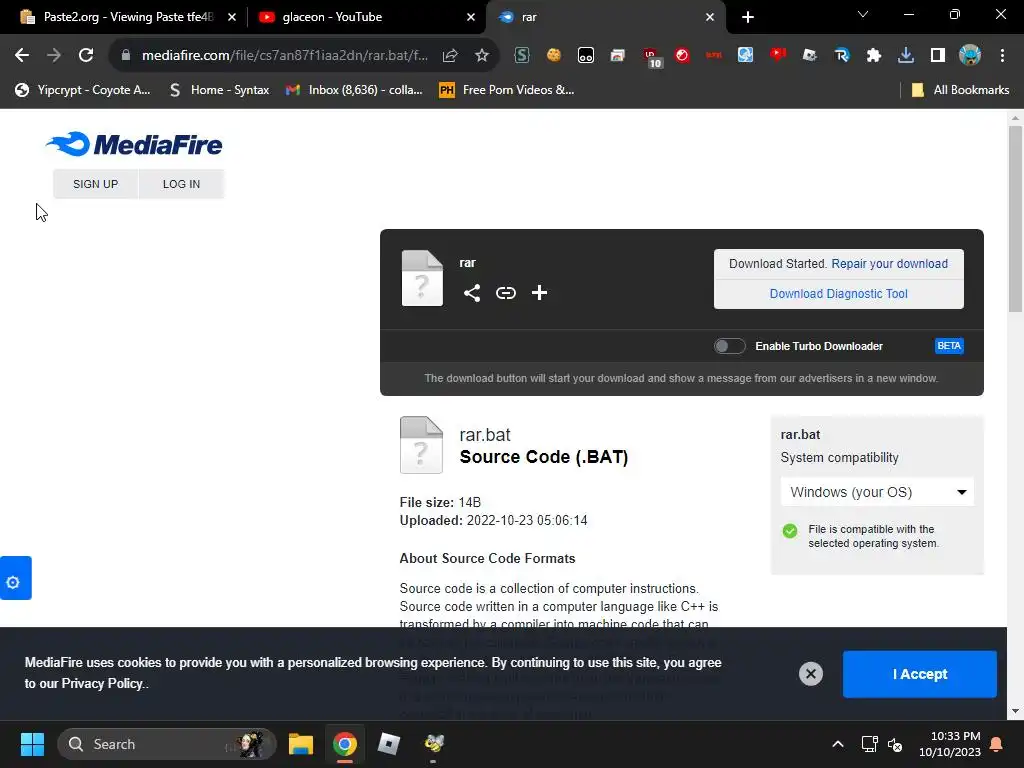Click the plus icon to add file
This screenshot has width=1024, height=768.
(x=539, y=293)
